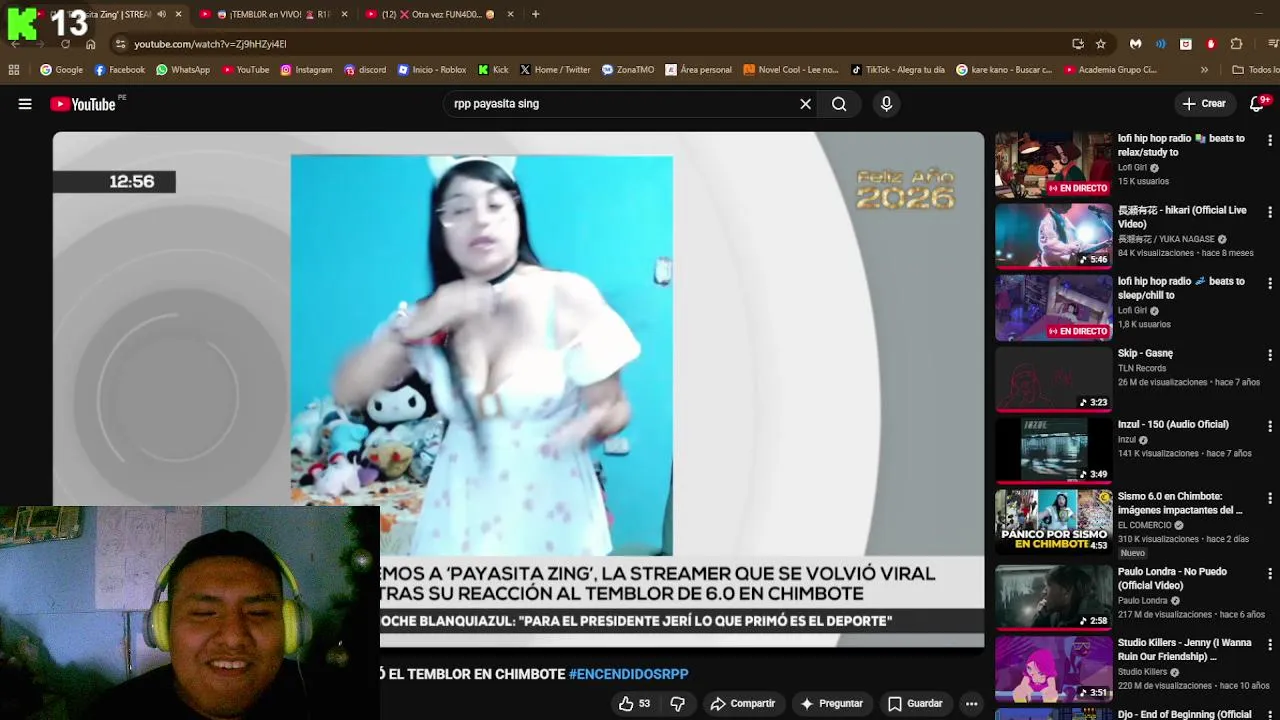Open the bookmarks apps grid icon

click(14, 70)
